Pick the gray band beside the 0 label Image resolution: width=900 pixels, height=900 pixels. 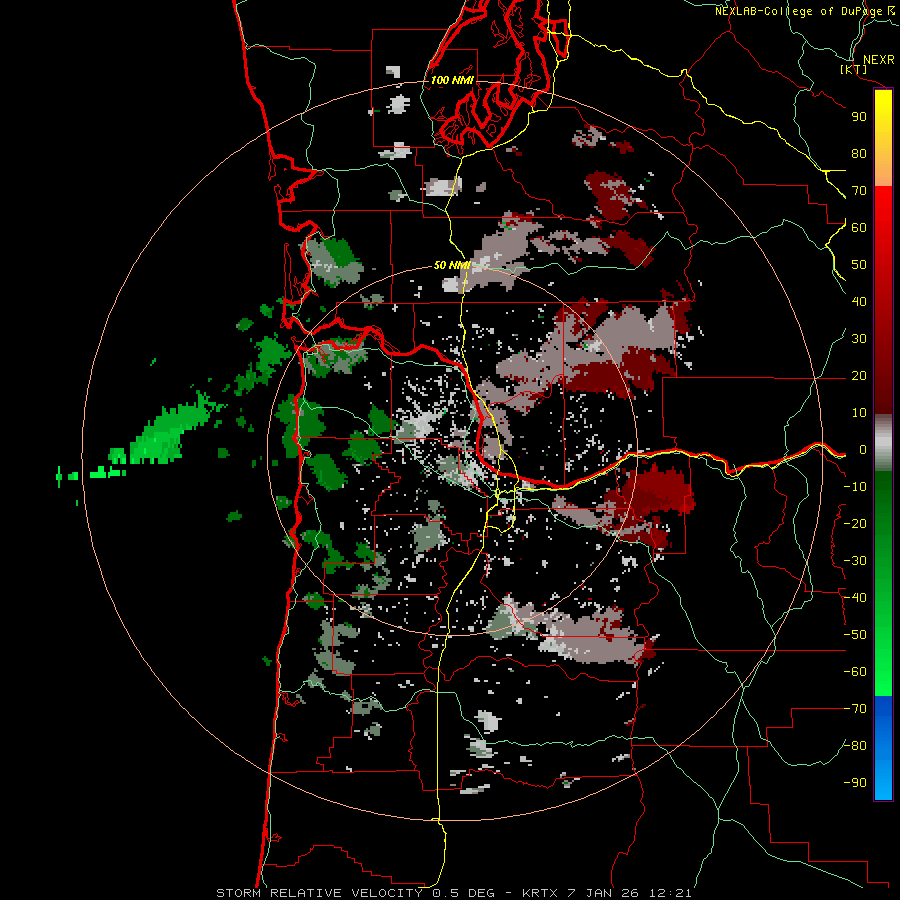coord(883,443)
